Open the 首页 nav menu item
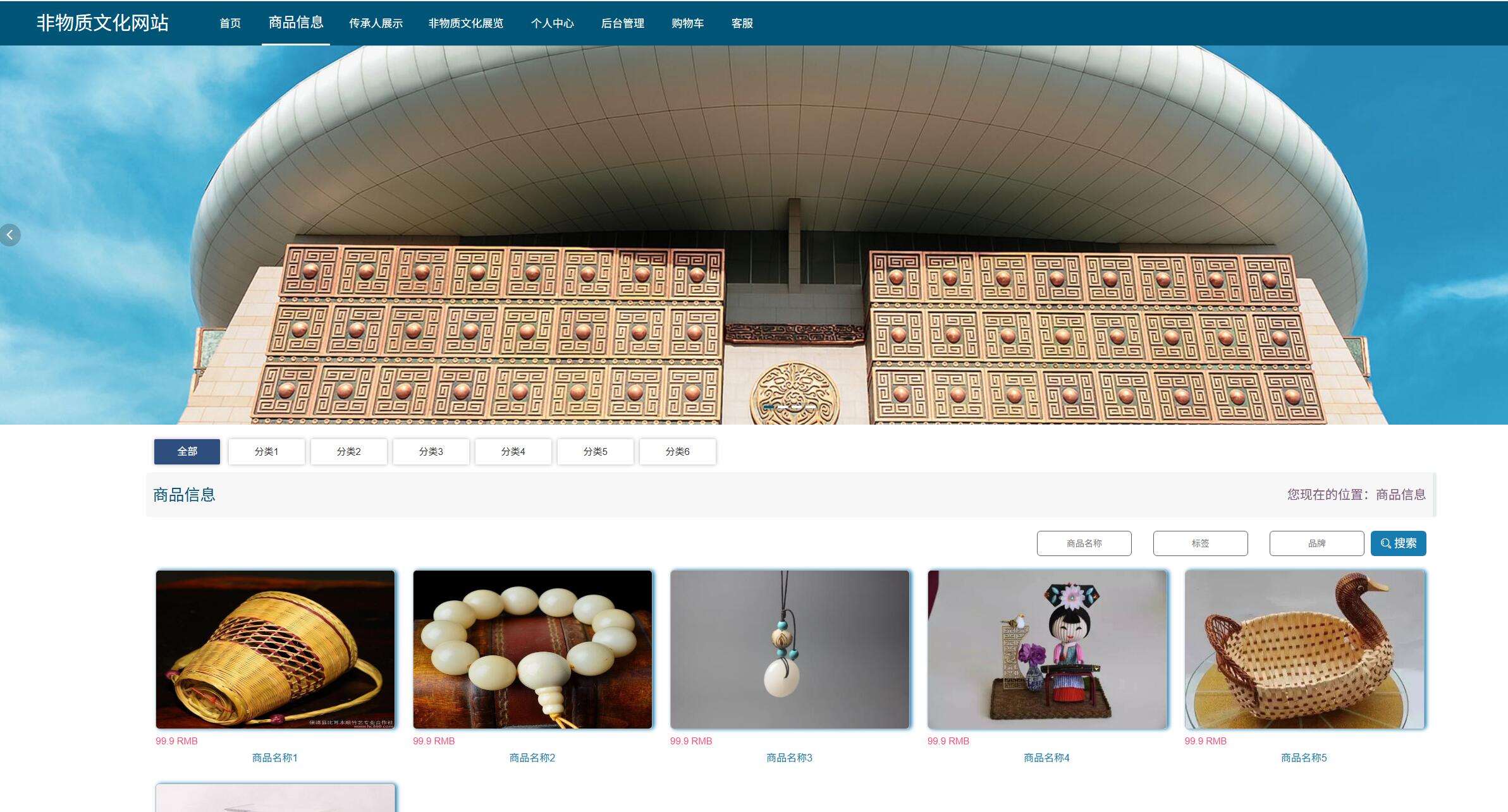The width and height of the screenshot is (1508, 812). coord(230,23)
